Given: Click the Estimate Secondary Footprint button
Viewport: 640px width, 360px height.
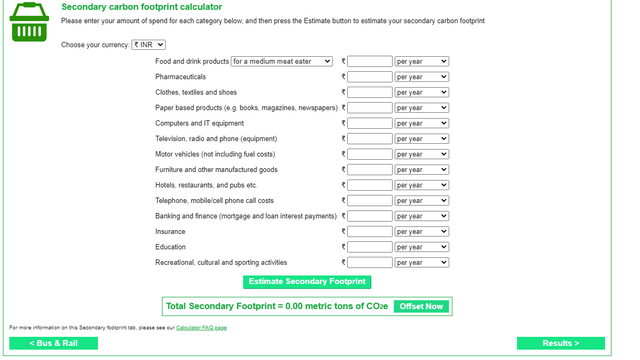Looking at the screenshot, I should [x=307, y=282].
